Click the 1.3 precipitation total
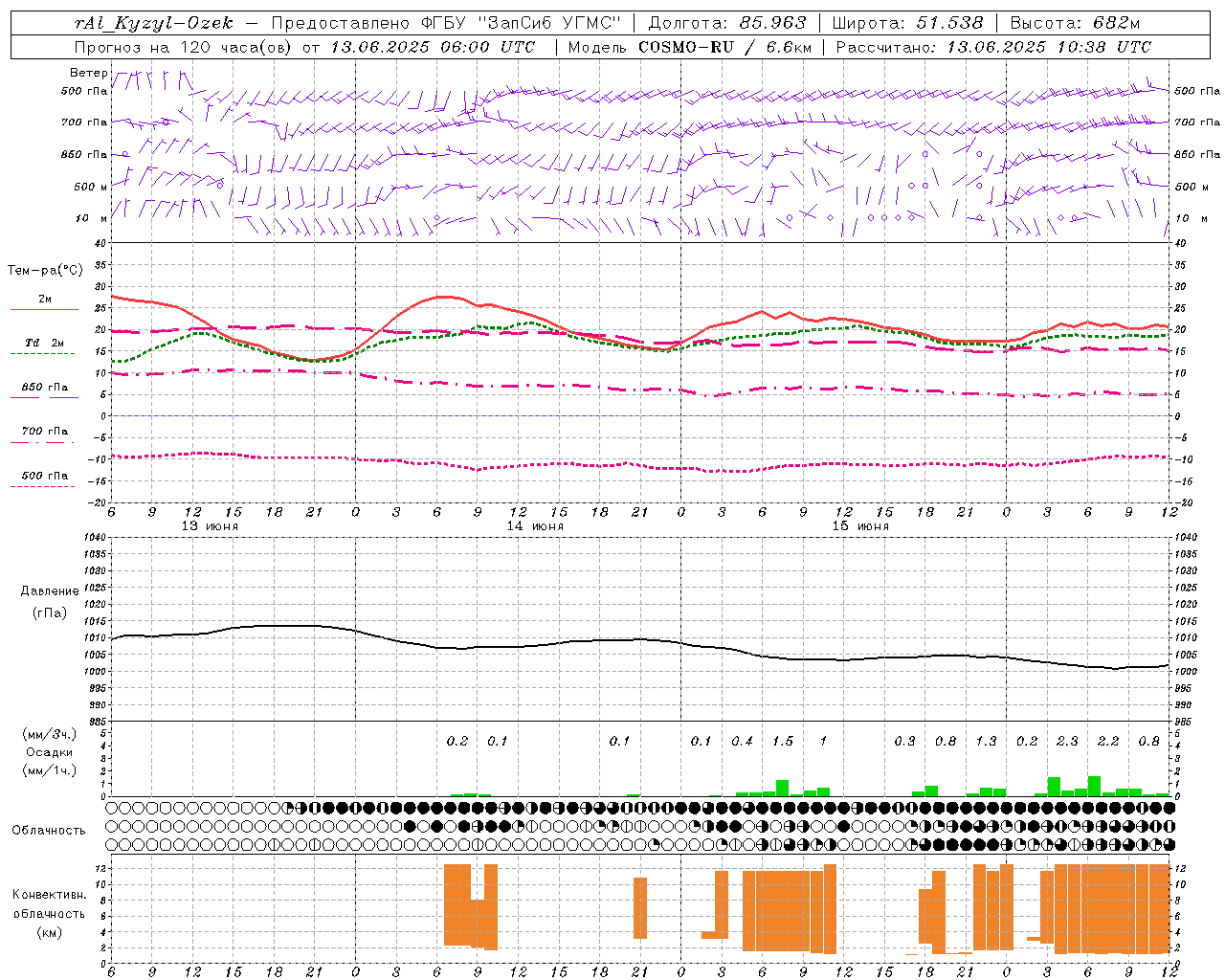Screen dimensions: 1225x980 pos(986,741)
